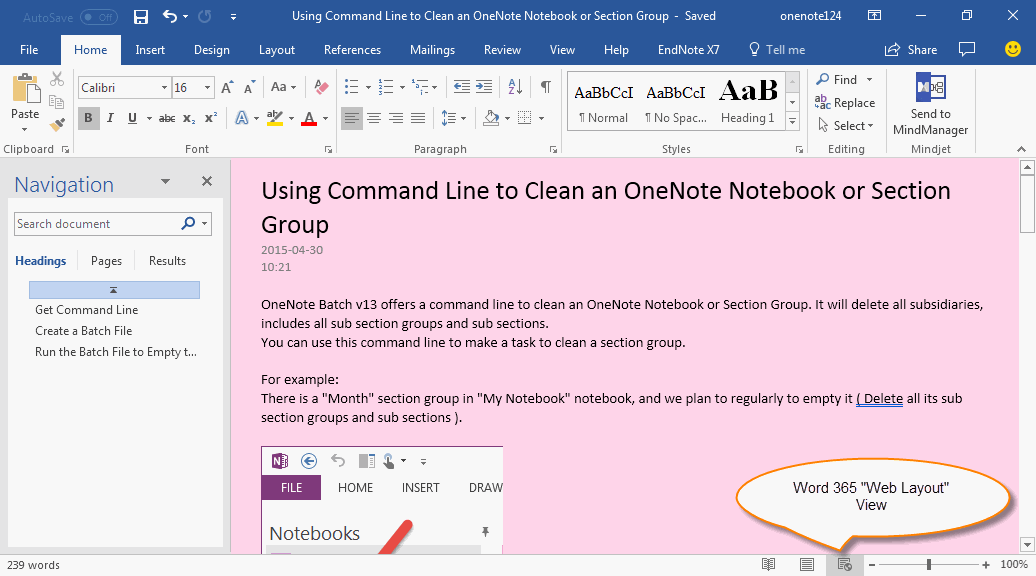The width and height of the screenshot is (1036, 576).
Task: Align paragraph text to the right
Action: point(396,118)
